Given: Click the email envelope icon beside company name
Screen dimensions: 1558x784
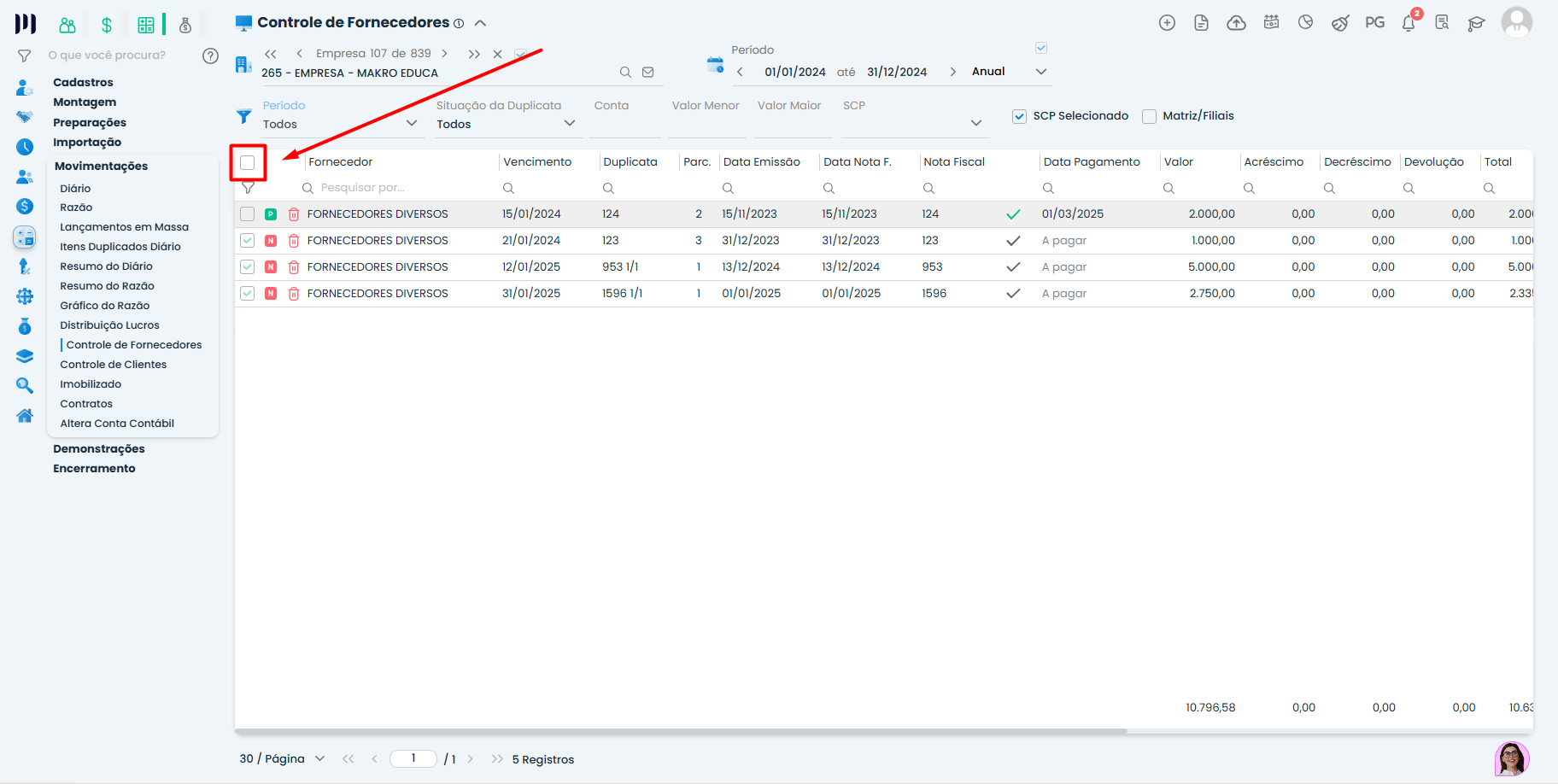Looking at the screenshot, I should point(648,73).
